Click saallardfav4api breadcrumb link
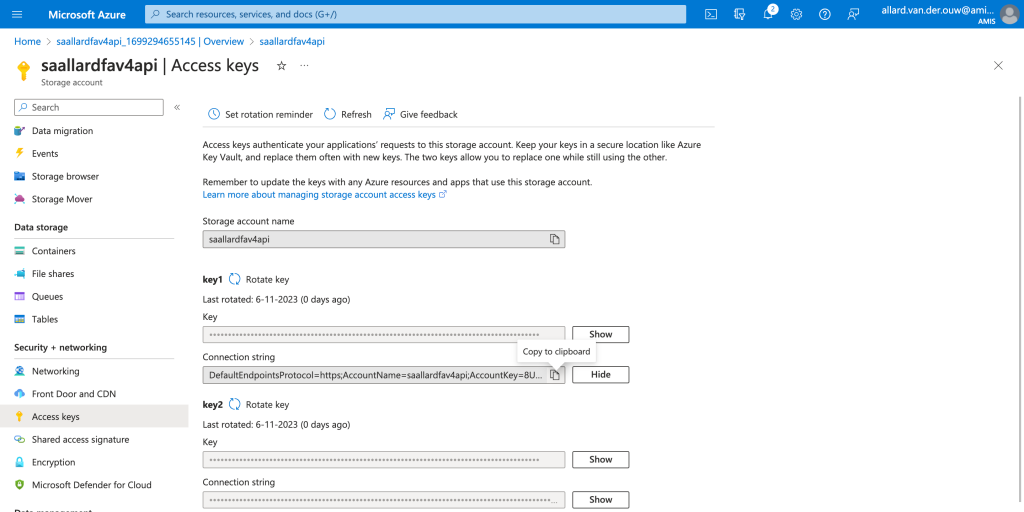 click(x=292, y=41)
